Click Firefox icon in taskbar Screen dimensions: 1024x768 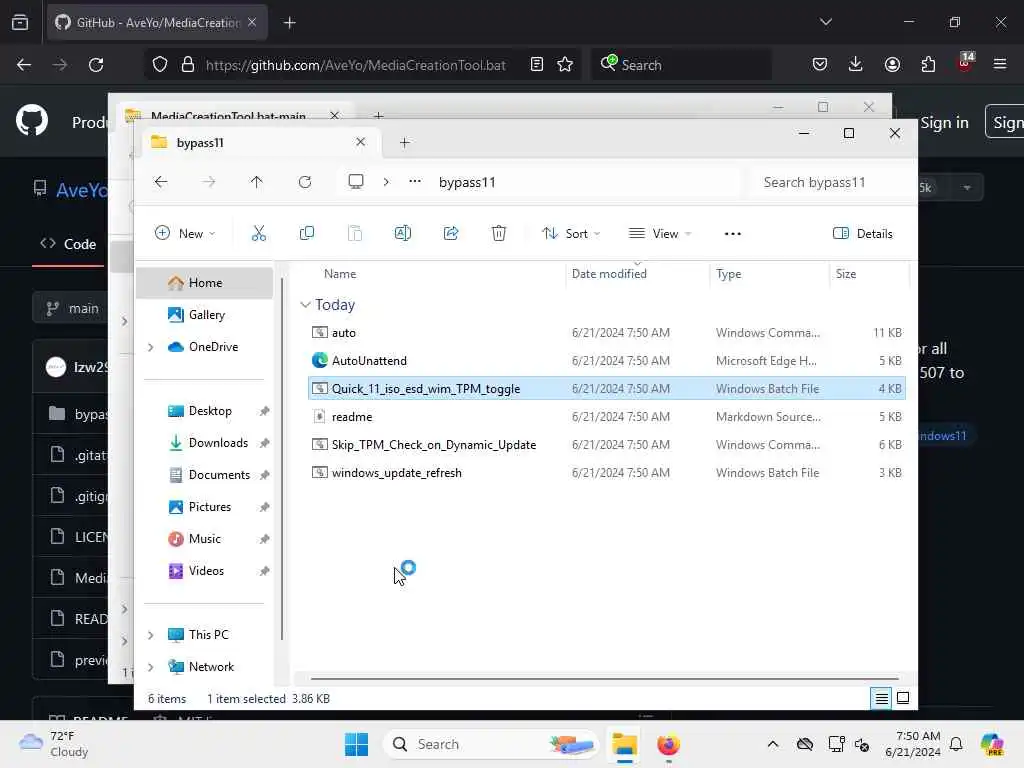(x=668, y=744)
